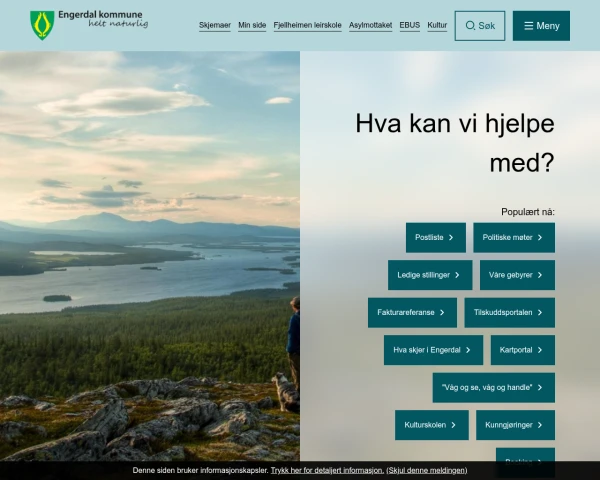Open the Meny hamburger menu
The height and width of the screenshot is (480, 600).
[x=541, y=26]
